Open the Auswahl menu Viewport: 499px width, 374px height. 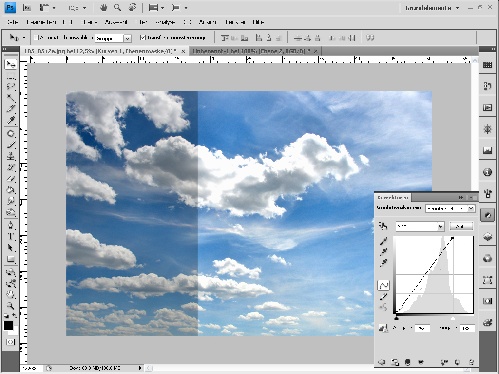point(116,22)
